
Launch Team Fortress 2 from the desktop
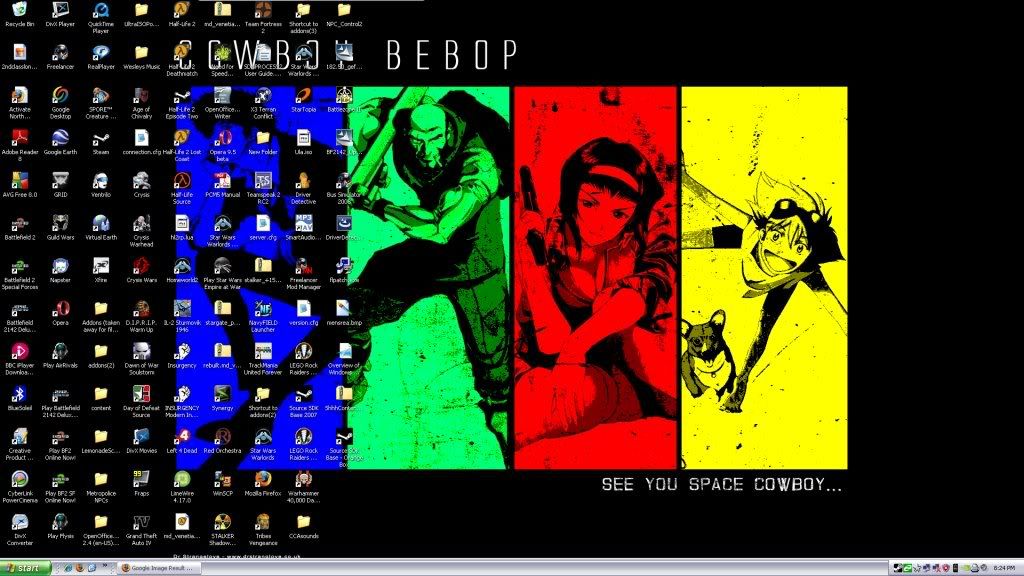tap(263, 18)
